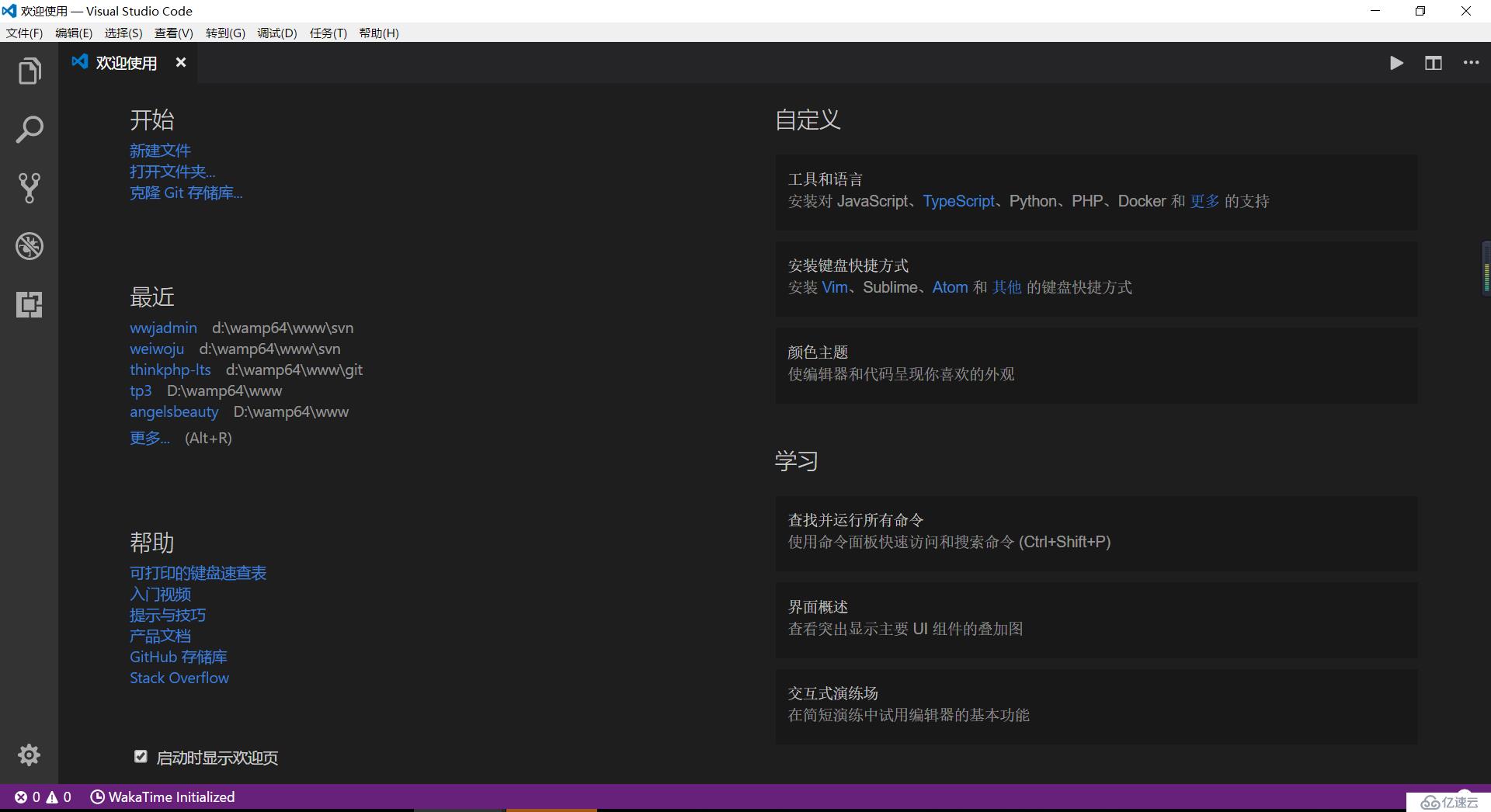The height and width of the screenshot is (812, 1491).
Task: Open Source Control view in activity bar
Action: click(29, 188)
